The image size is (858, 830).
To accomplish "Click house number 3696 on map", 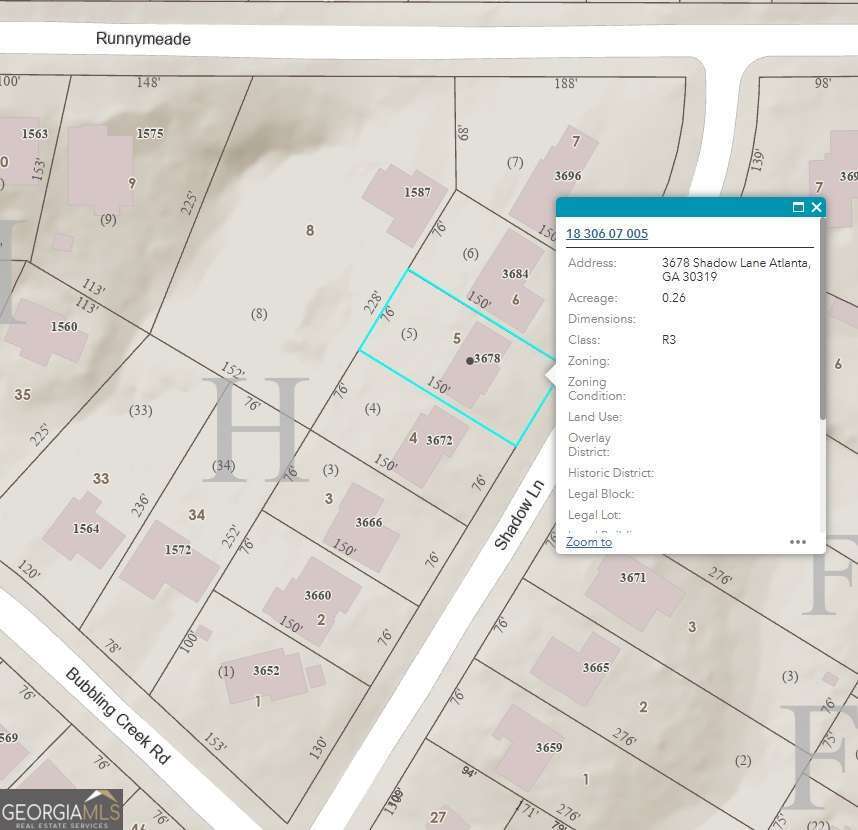I will pyautogui.click(x=567, y=176).
